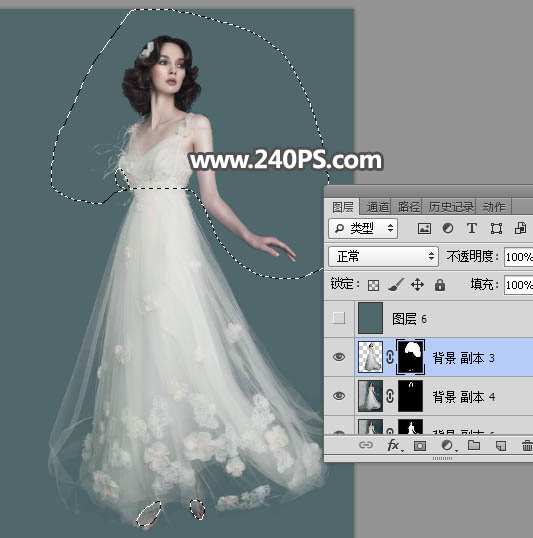The width and height of the screenshot is (533, 538).
Task: Toggle lock position move icon
Action: (417, 285)
